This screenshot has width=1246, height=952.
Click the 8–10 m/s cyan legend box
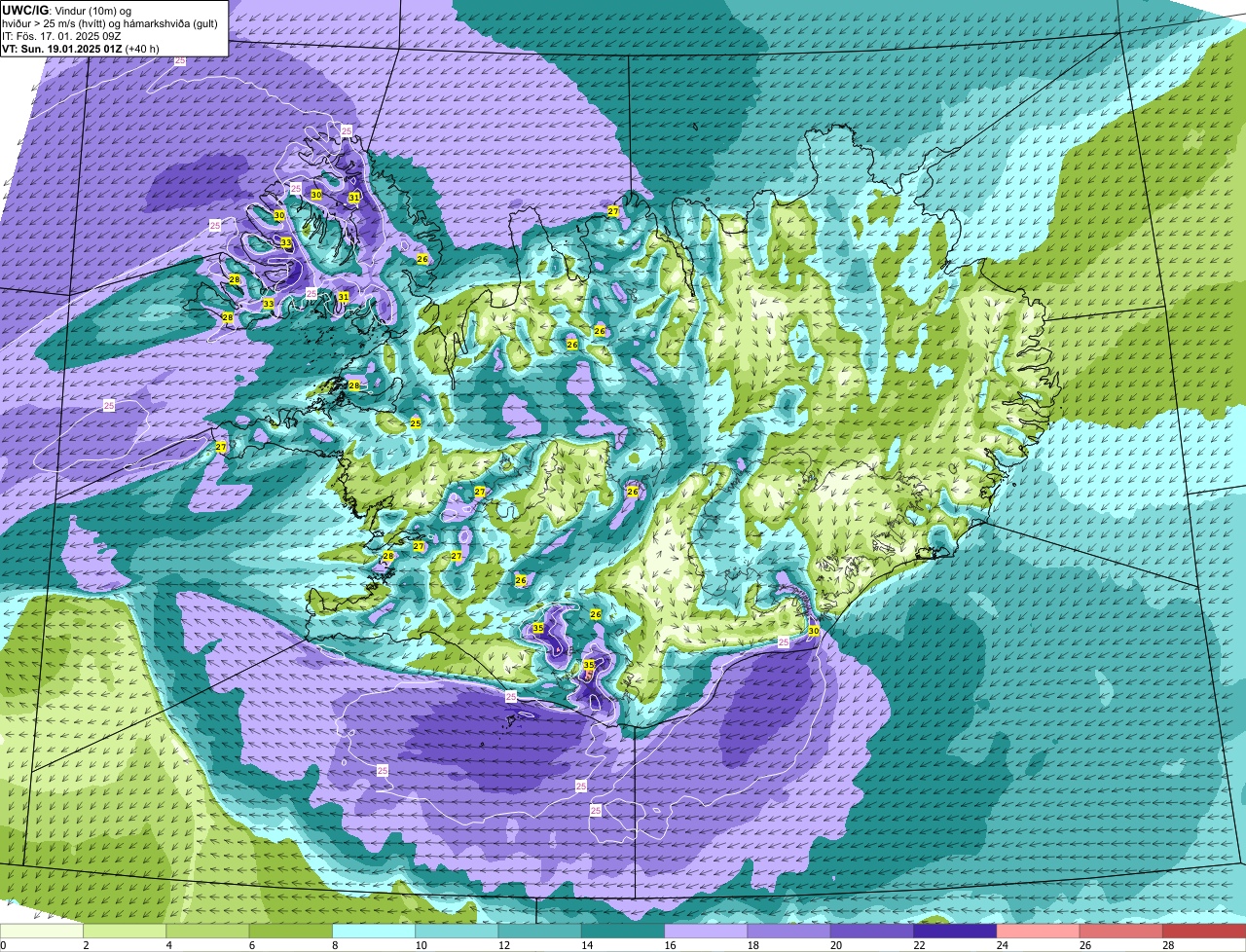(x=375, y=932)
